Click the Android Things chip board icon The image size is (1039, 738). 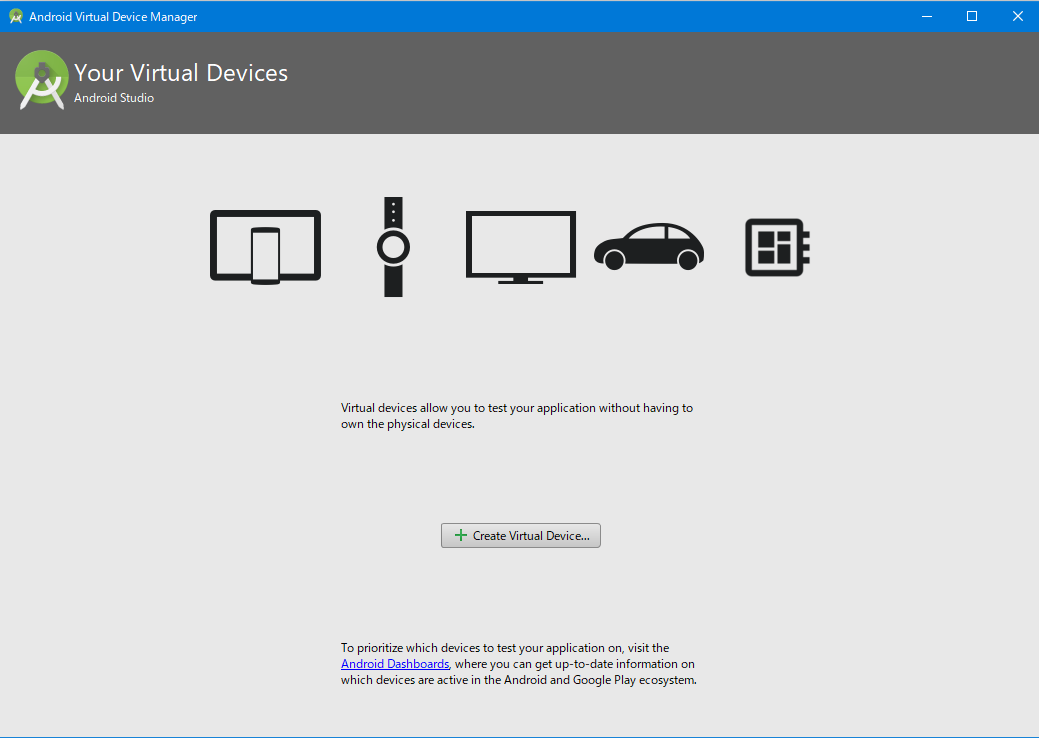tap(777, 247)
